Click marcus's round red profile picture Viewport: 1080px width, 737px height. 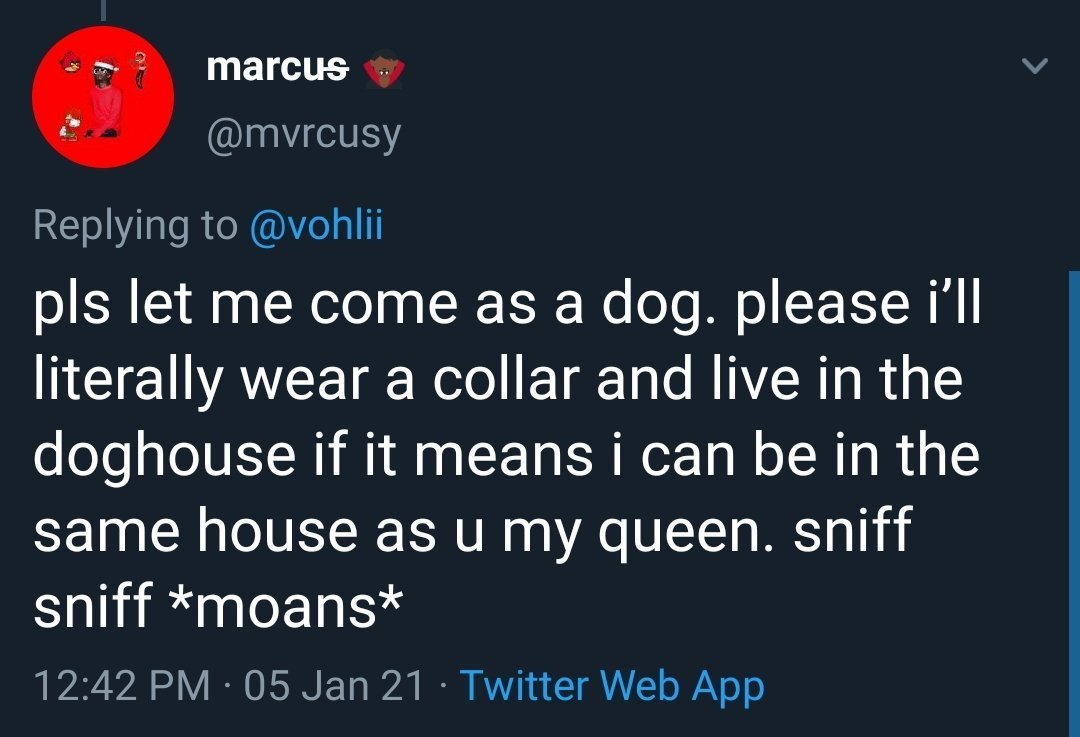point(103,97)
